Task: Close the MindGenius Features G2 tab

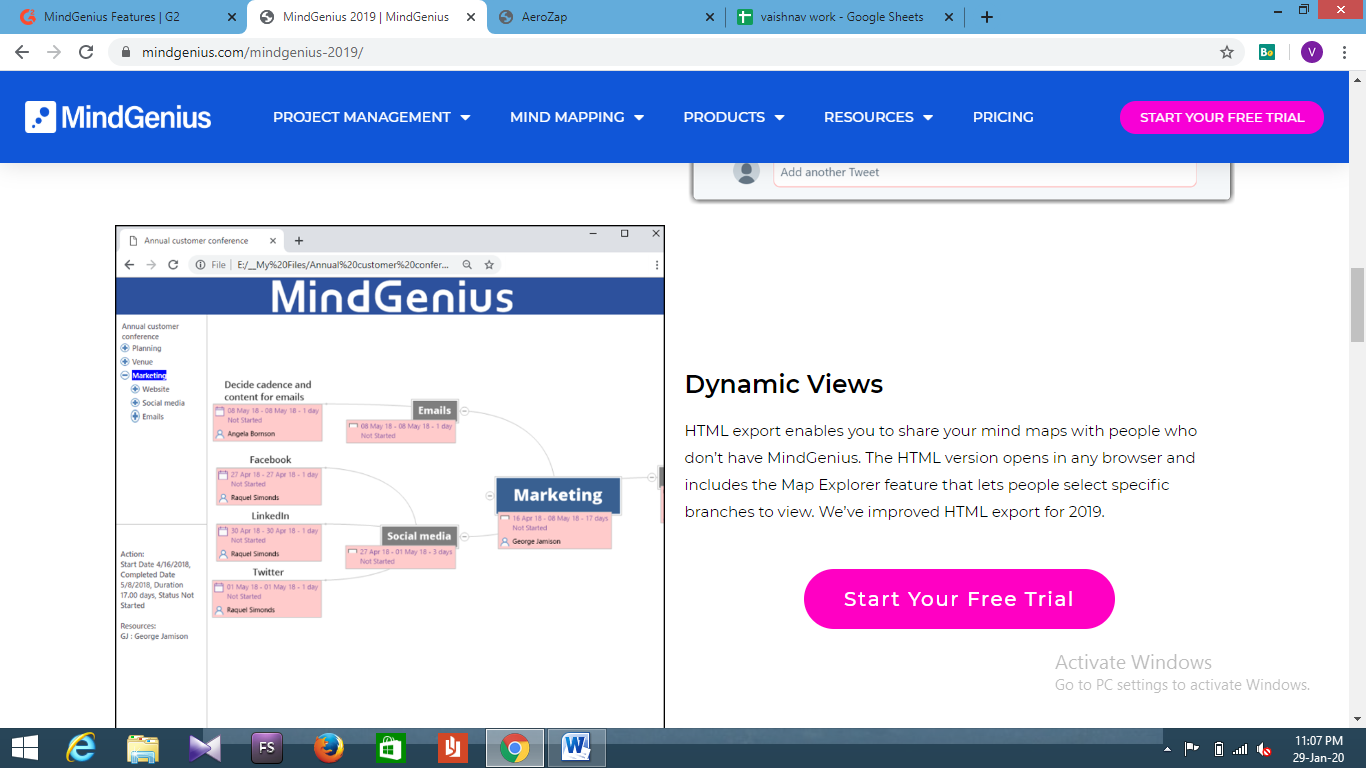Action: coord(233,17)
